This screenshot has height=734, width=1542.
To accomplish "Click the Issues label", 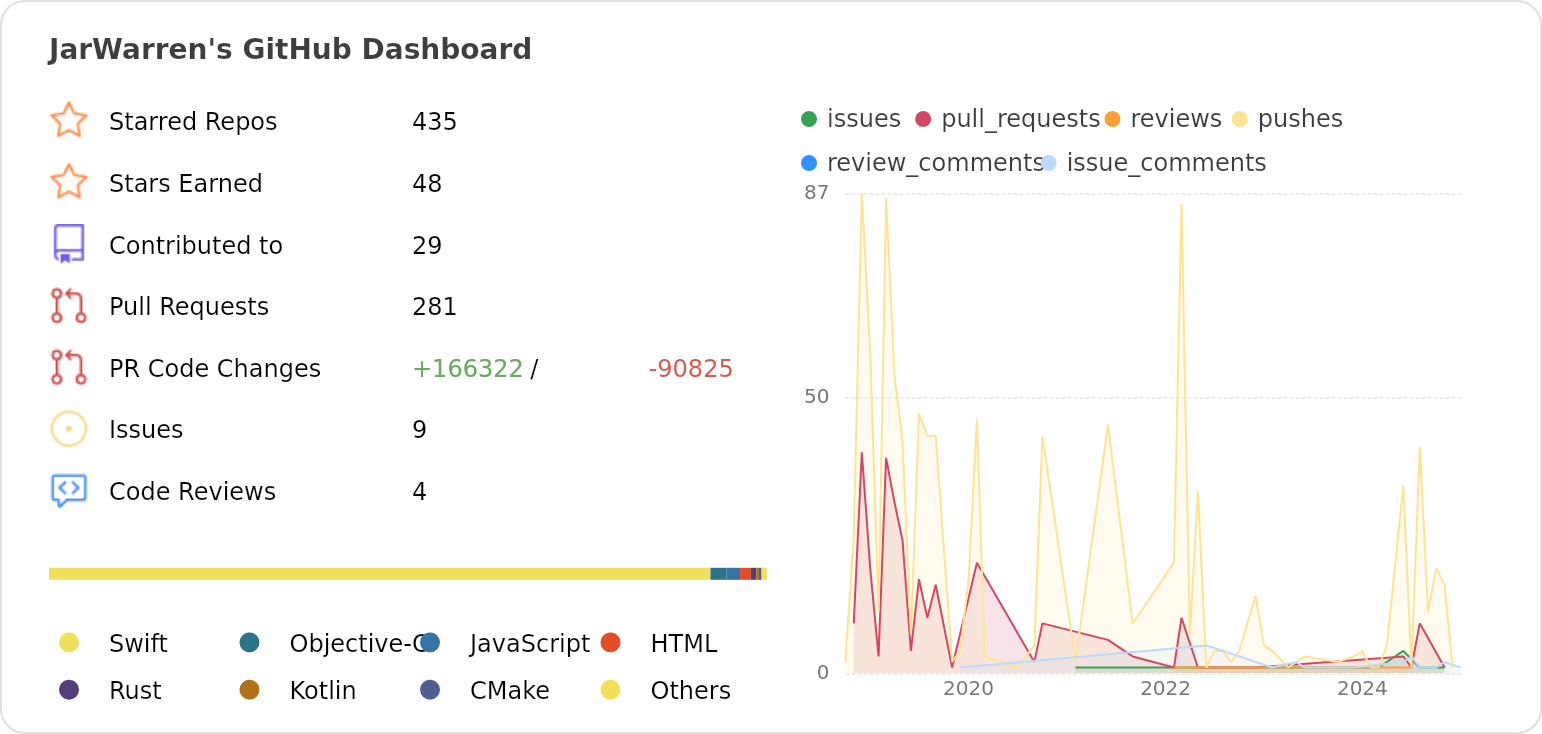I will tap(146, 430).
